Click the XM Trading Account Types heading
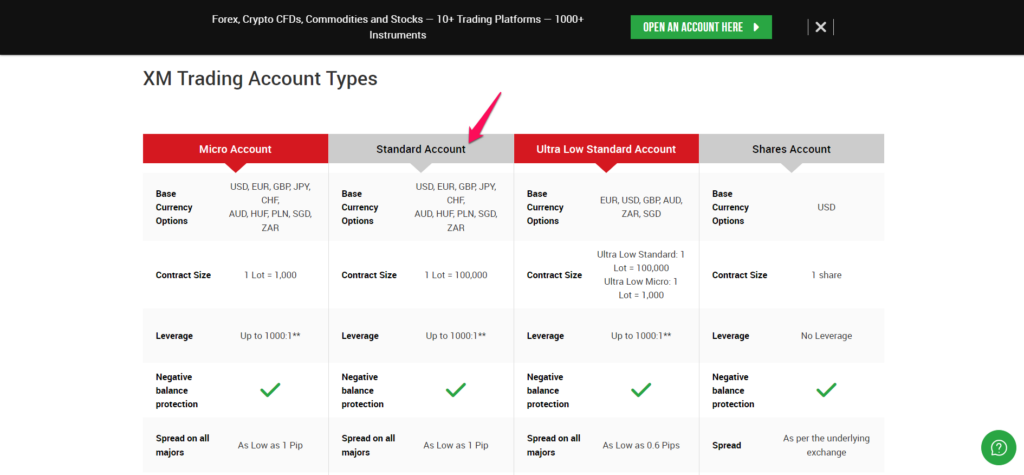Viewport: 1024px width, 475px height. click(x=260, y=78)
